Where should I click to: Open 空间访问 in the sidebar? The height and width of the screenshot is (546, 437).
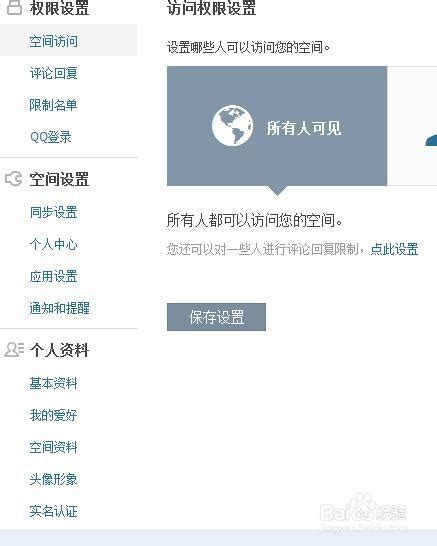click(53, 41)
